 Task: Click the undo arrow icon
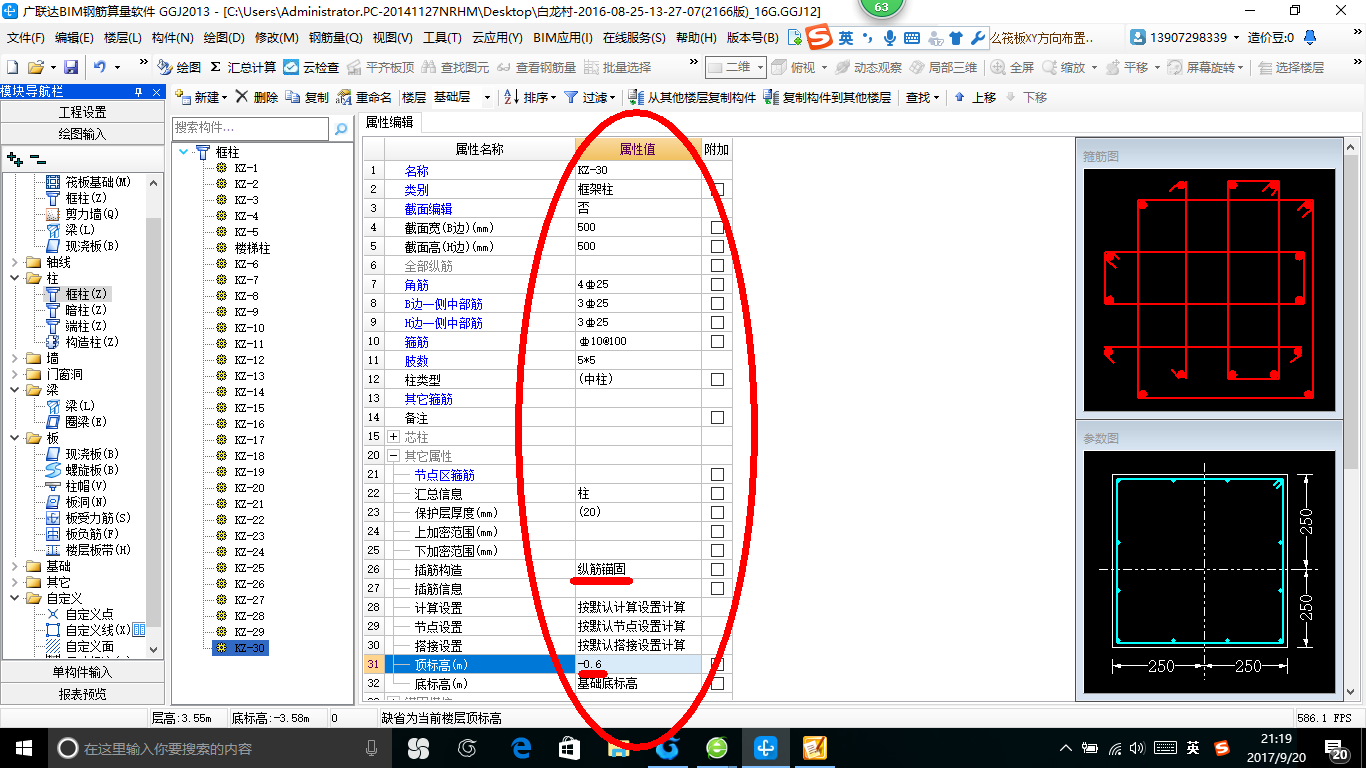[x=100, y=67]
